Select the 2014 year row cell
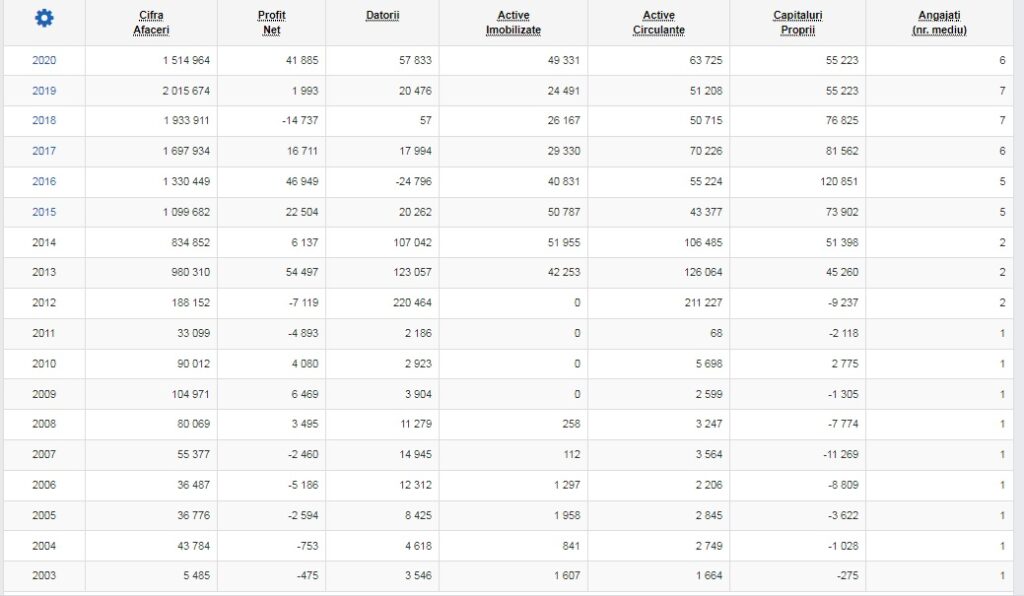Screen dimensions: 1024x596 (x=44, y=242)
